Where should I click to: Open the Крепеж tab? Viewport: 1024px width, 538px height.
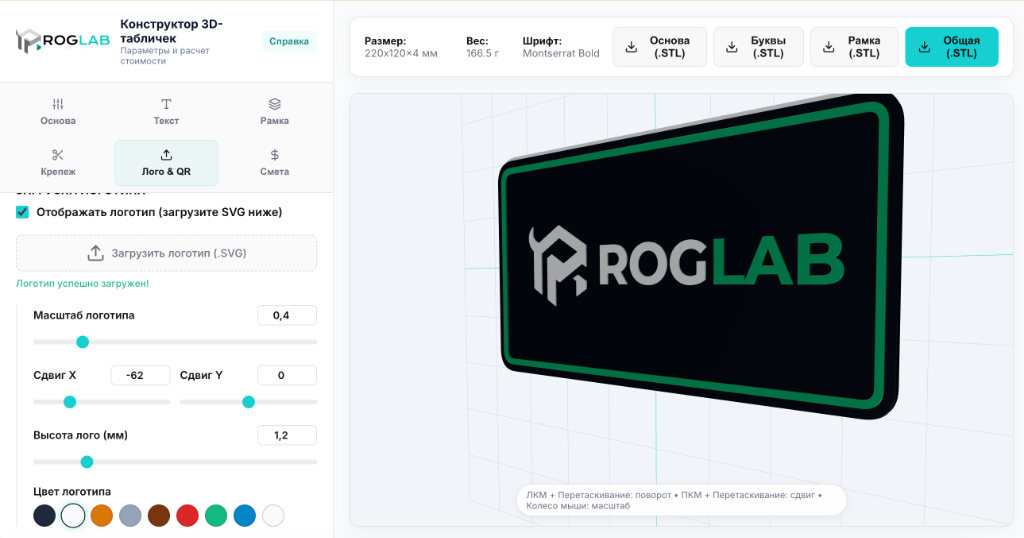coord(58,163)
